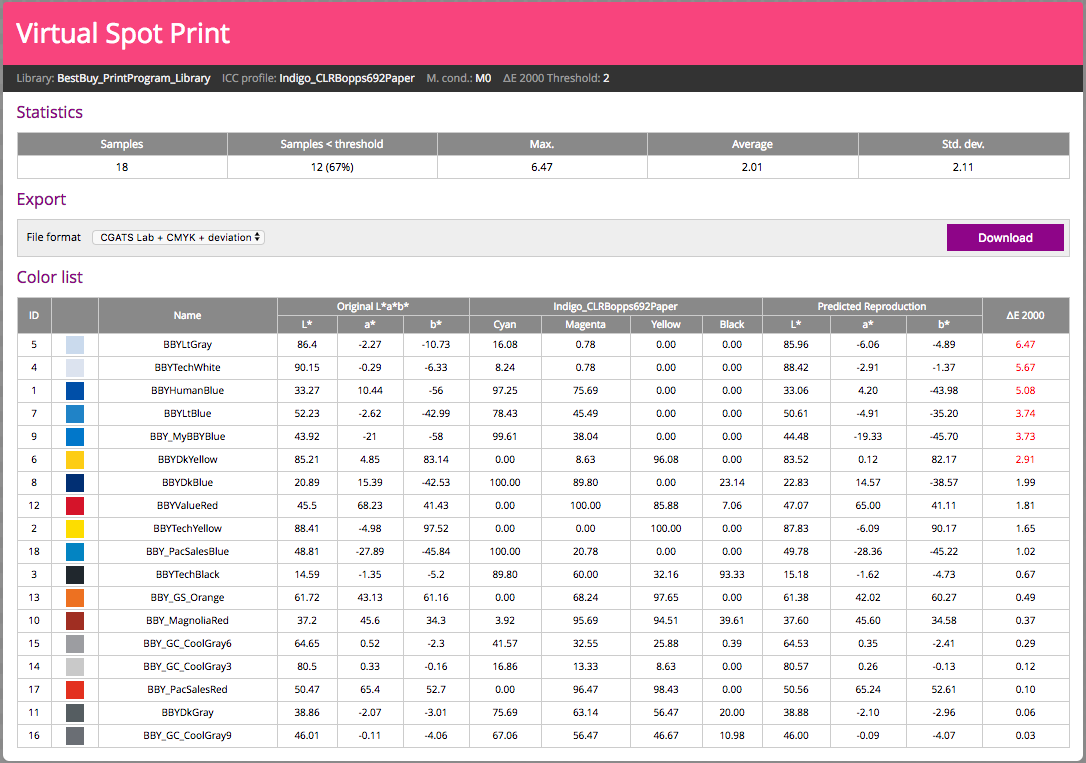Image resolution: width=1086 pixels, height=763 pixels.
Task: Click the red ΔE value 2.91
Action: point(1025,460)
